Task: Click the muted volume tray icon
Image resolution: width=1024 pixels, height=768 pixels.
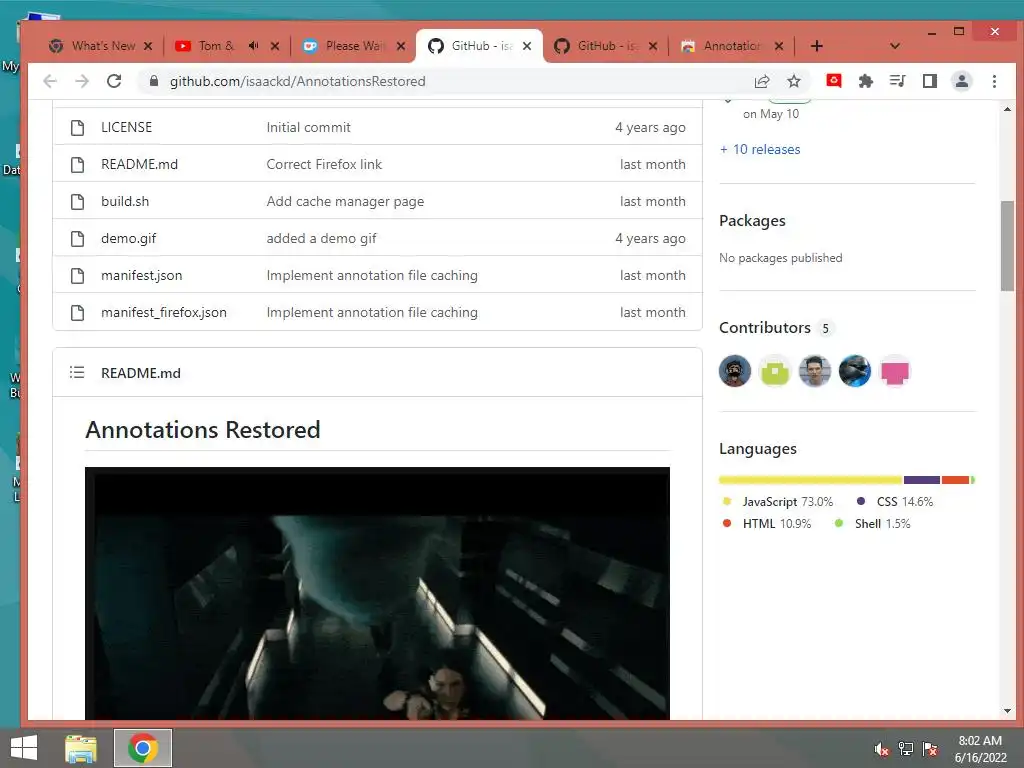Action: pyautogui.click(x=882, y=749)
